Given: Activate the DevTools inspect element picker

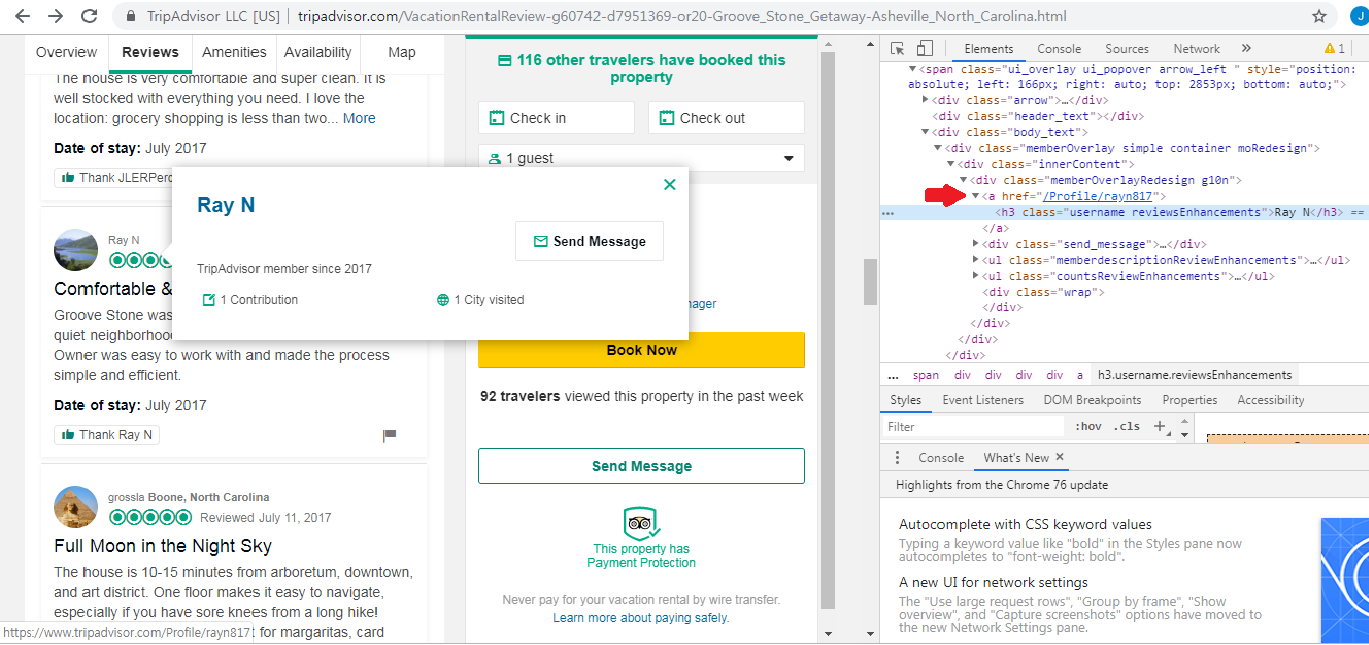Looking at the screenshot, I should 897,49.
